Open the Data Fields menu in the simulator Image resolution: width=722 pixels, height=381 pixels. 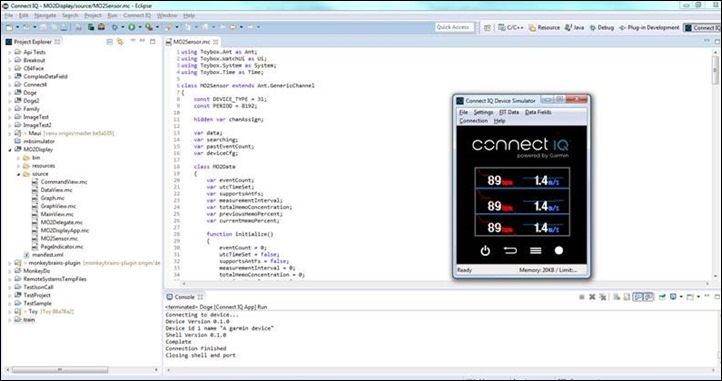coord(538,112)
